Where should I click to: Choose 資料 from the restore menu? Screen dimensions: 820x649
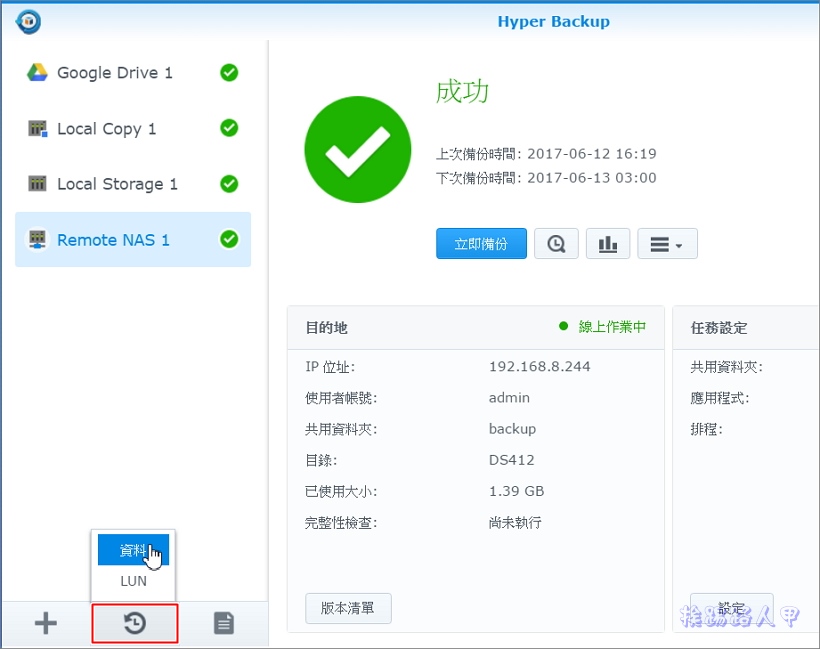coord(133,550)
